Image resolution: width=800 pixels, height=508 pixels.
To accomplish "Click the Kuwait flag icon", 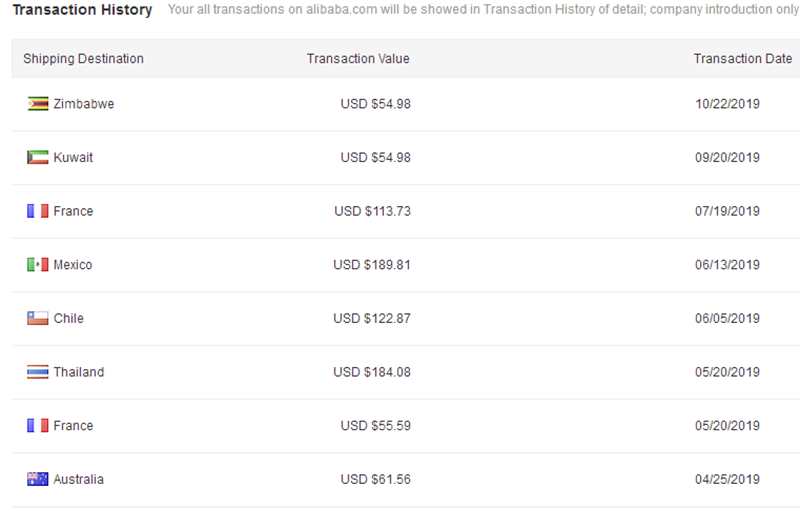I will tap(37, 158).
